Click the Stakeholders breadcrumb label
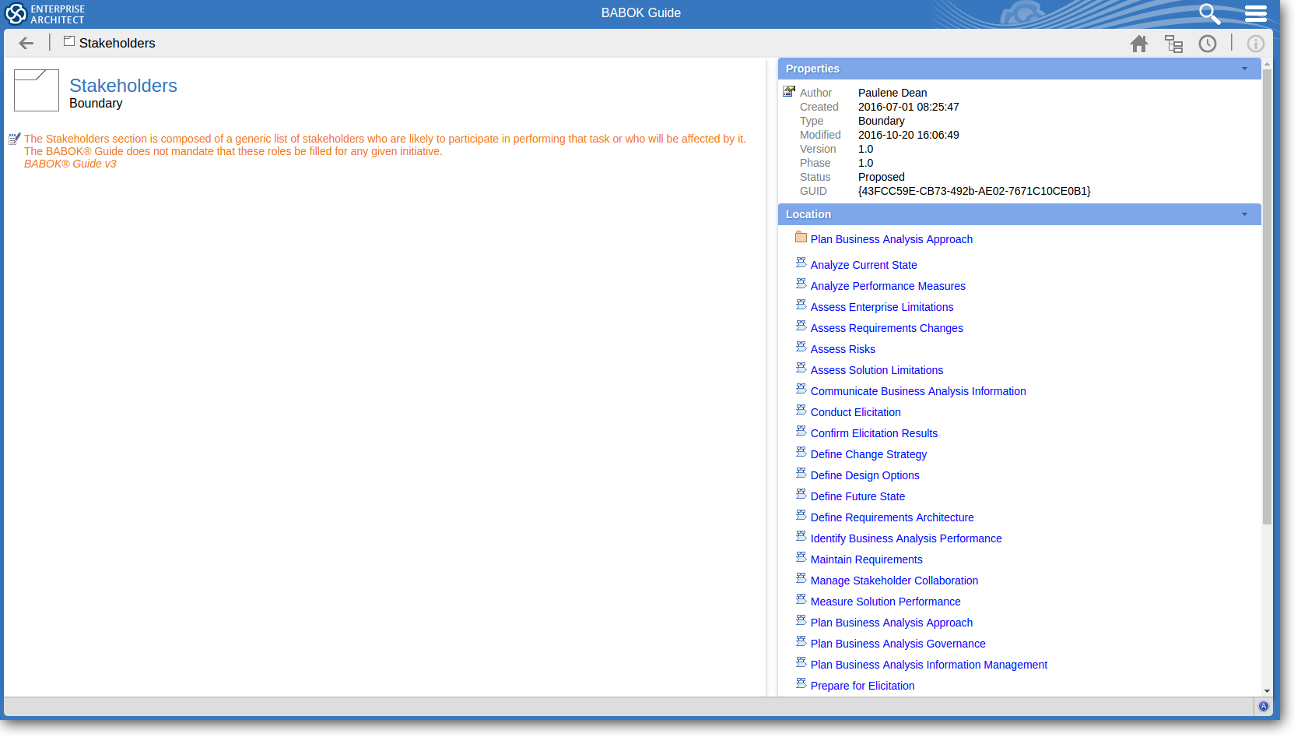This screenshot has height=750, width=1310. pos(117,43)
